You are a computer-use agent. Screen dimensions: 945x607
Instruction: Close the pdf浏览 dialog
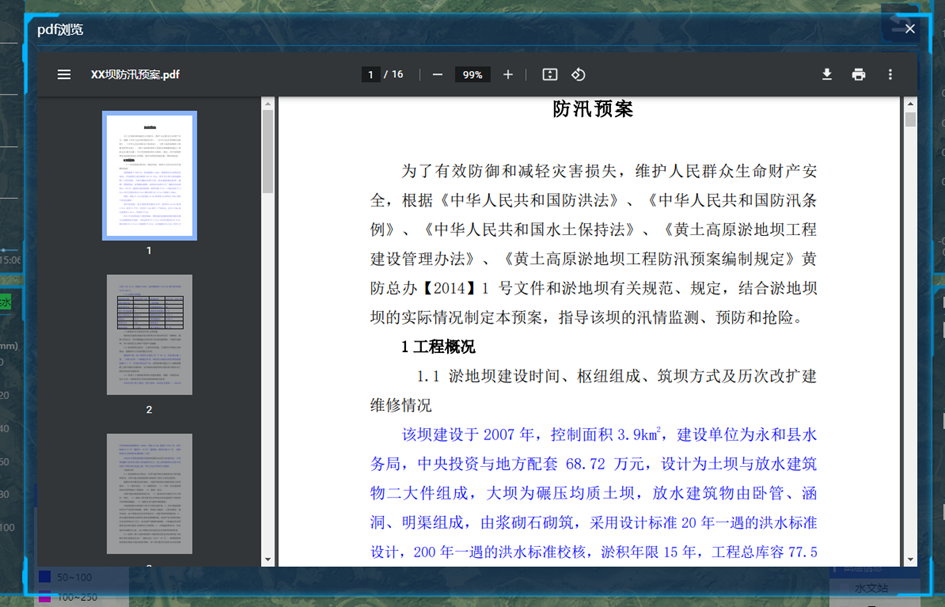[x=910, y=28]
